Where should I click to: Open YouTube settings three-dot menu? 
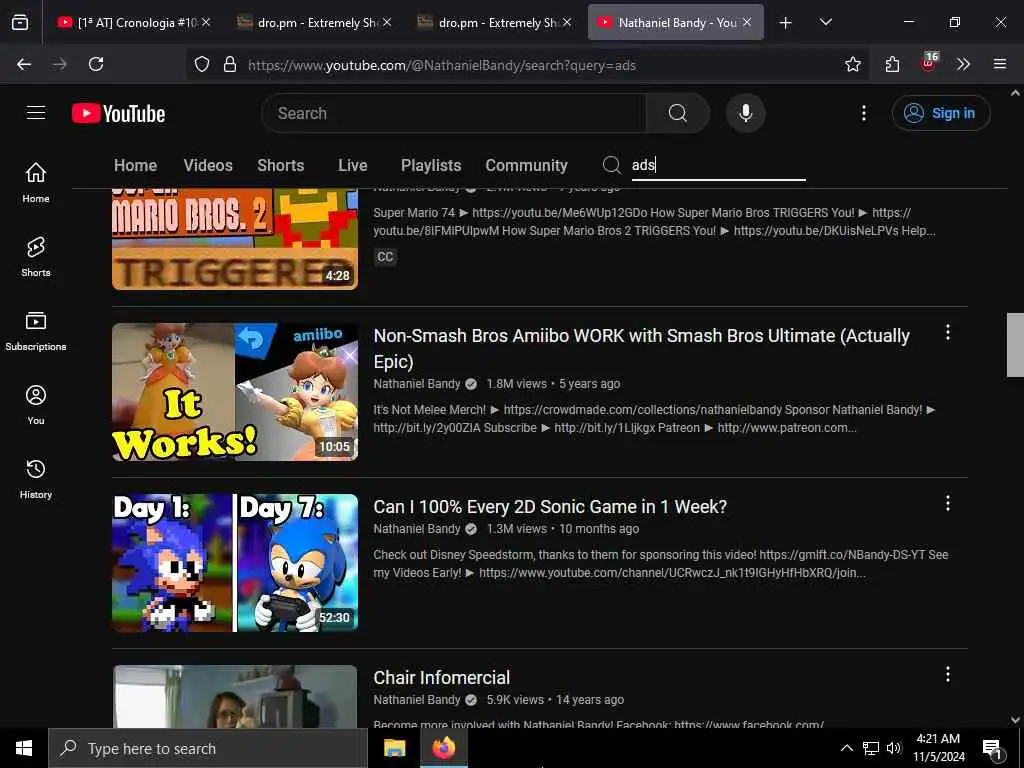tap(863, 113)
